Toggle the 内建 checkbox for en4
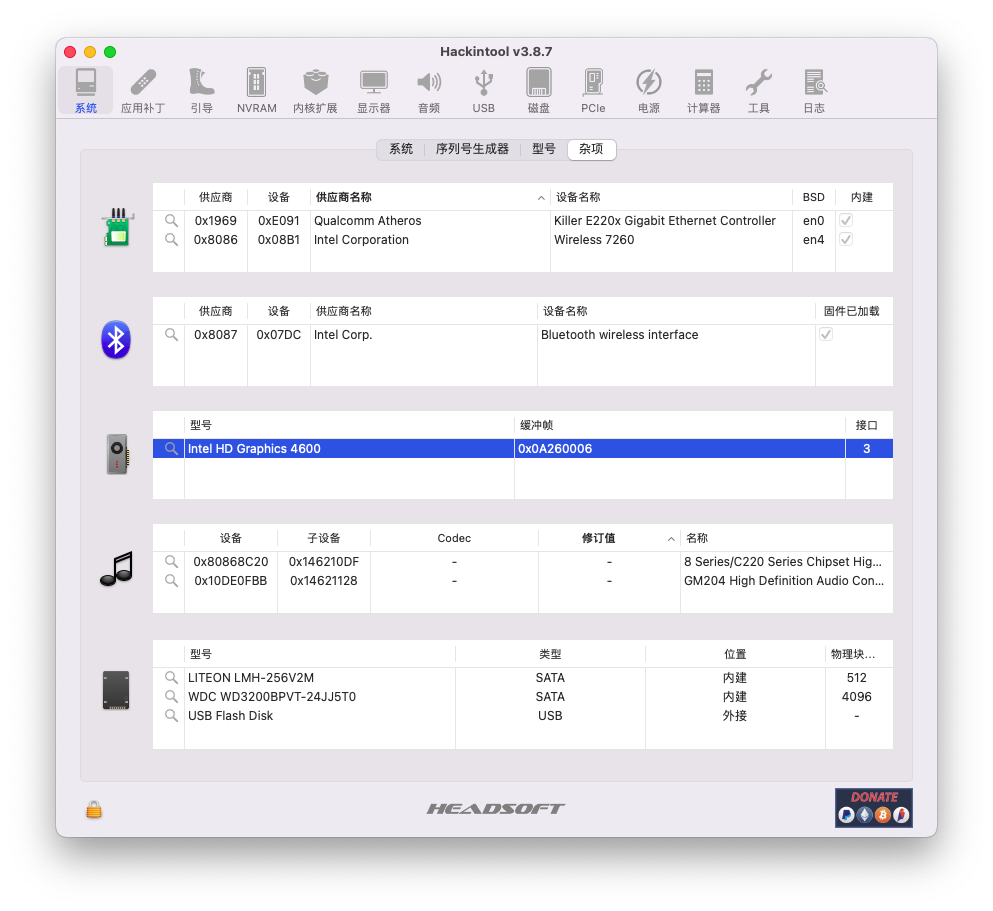 click(845, 239)
